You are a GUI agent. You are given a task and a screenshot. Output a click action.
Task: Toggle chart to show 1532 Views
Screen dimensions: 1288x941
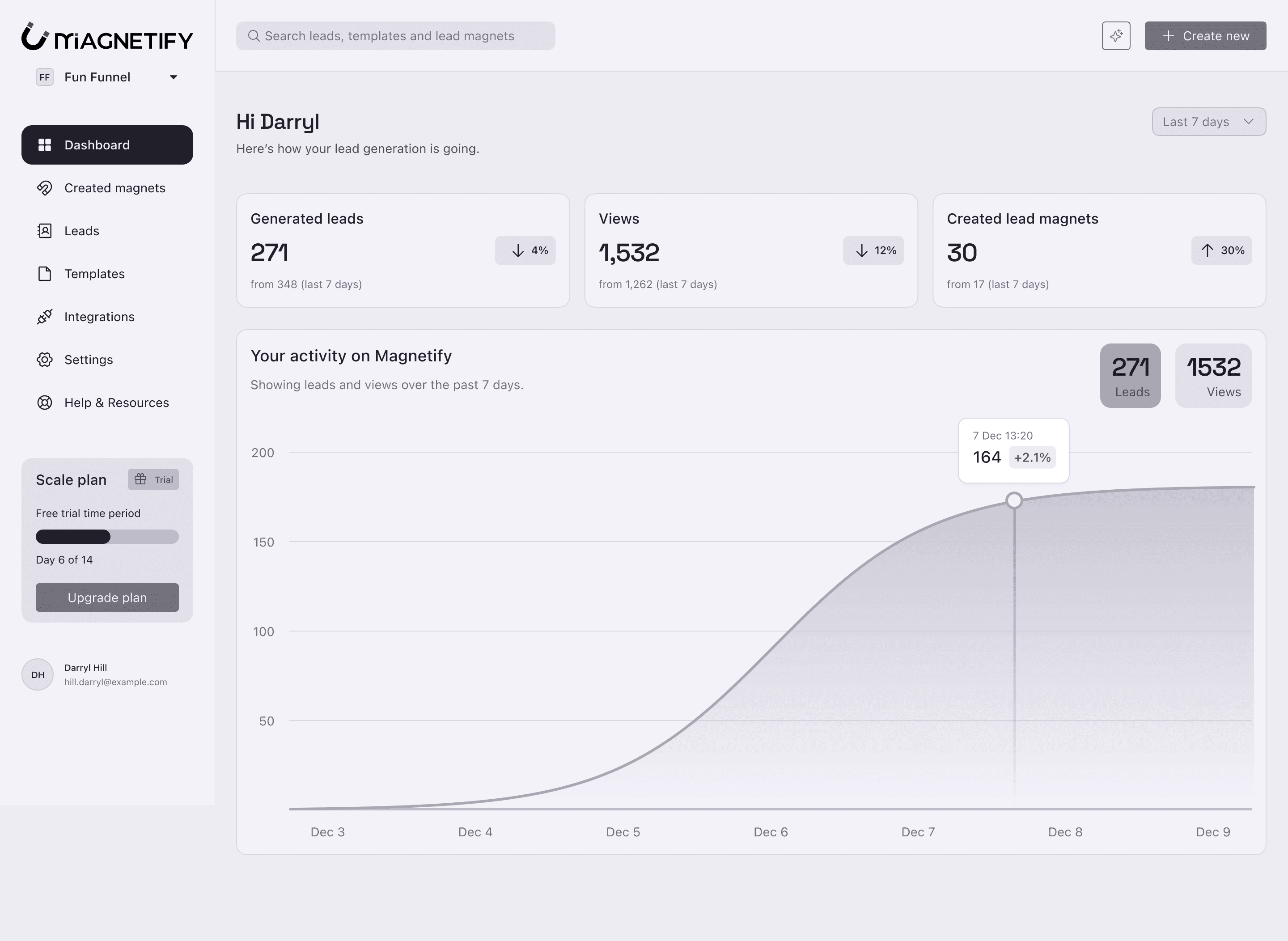point(1213,375)
